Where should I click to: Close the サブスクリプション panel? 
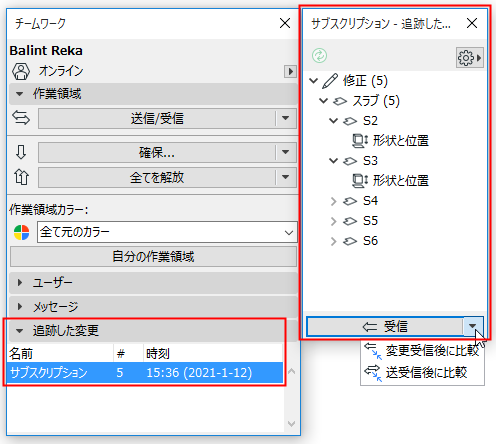pos(472,23)
